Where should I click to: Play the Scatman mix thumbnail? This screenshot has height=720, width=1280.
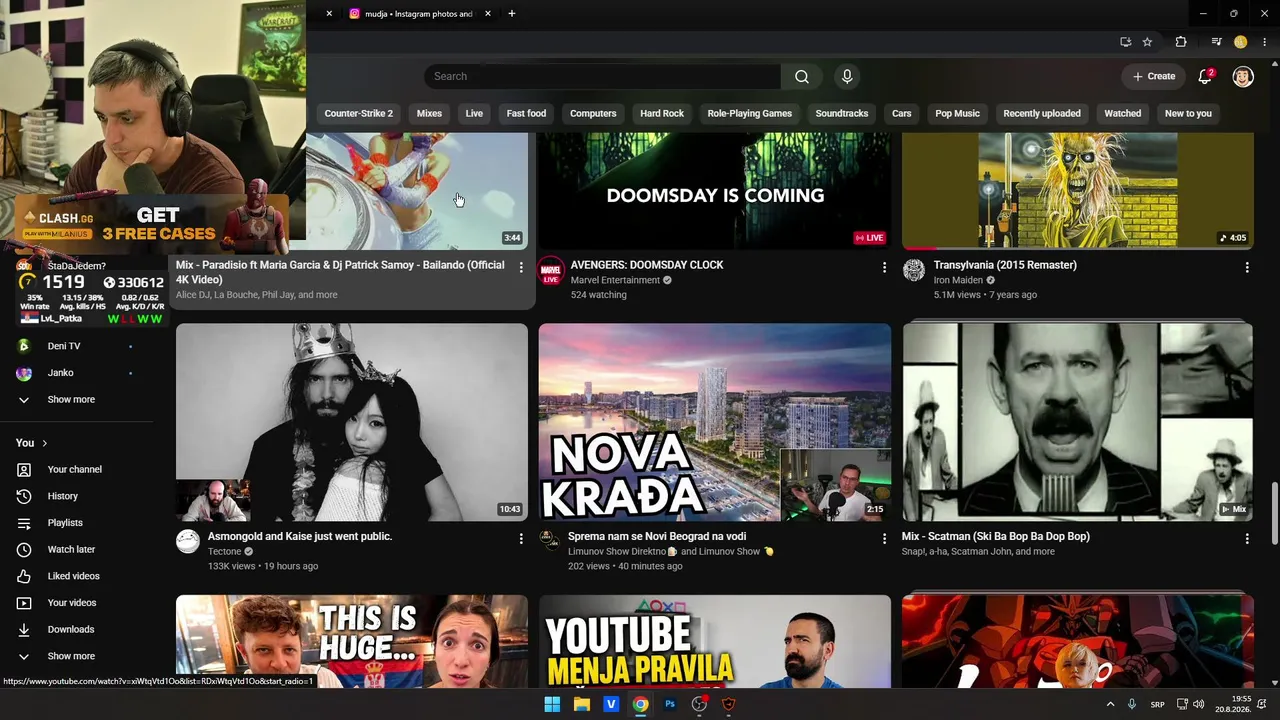1078,422
